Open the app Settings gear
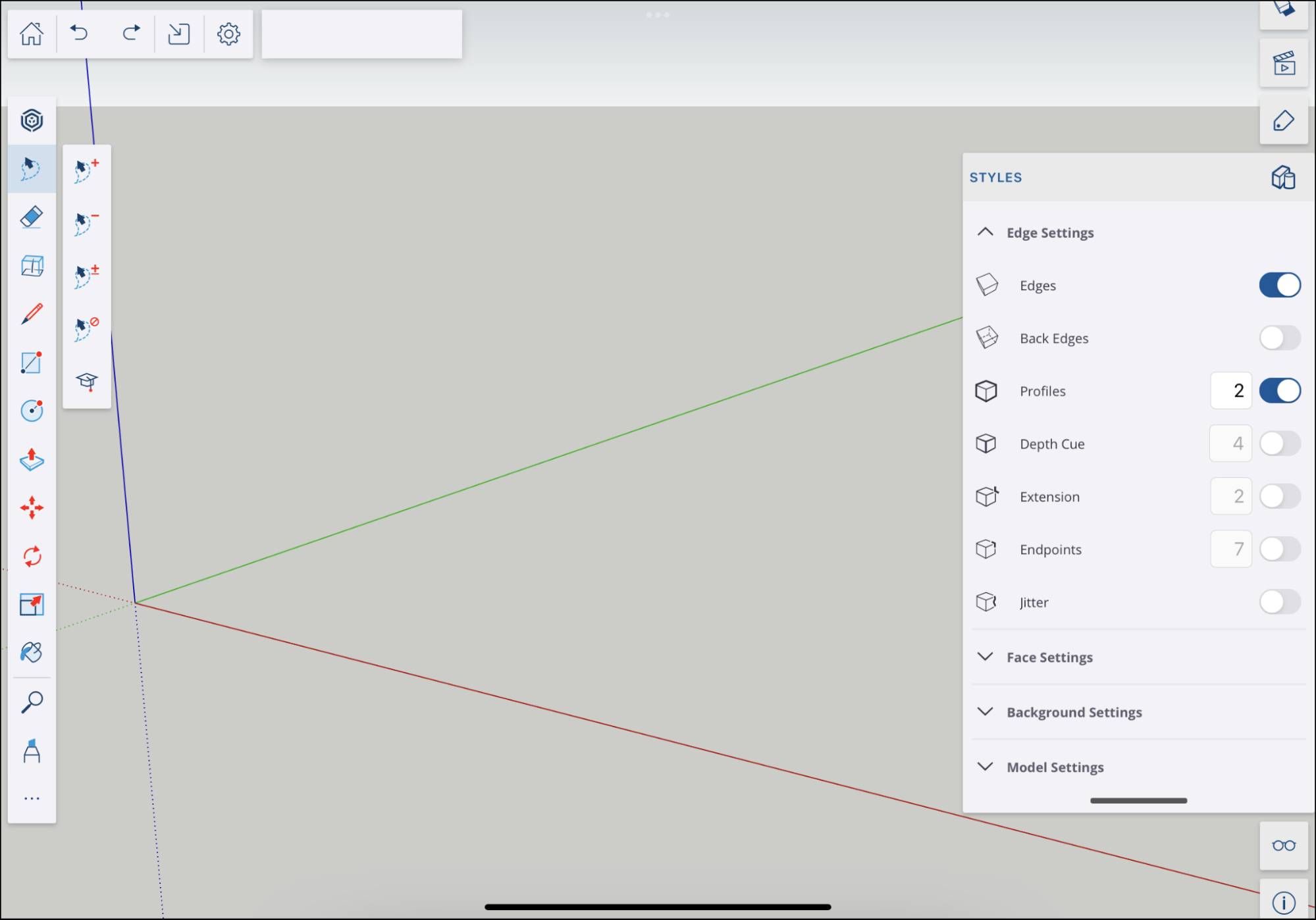1316x920 pixels. click(228, 34)
